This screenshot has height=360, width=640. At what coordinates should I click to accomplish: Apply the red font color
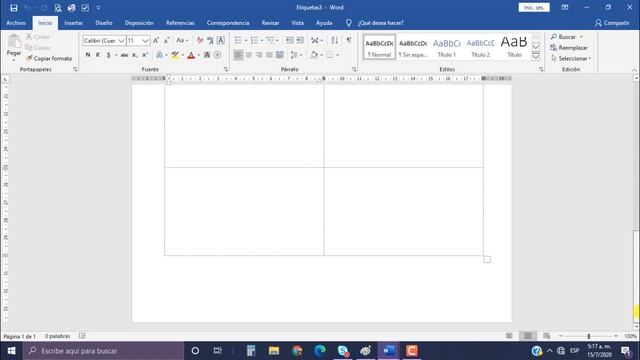(191, 55)
